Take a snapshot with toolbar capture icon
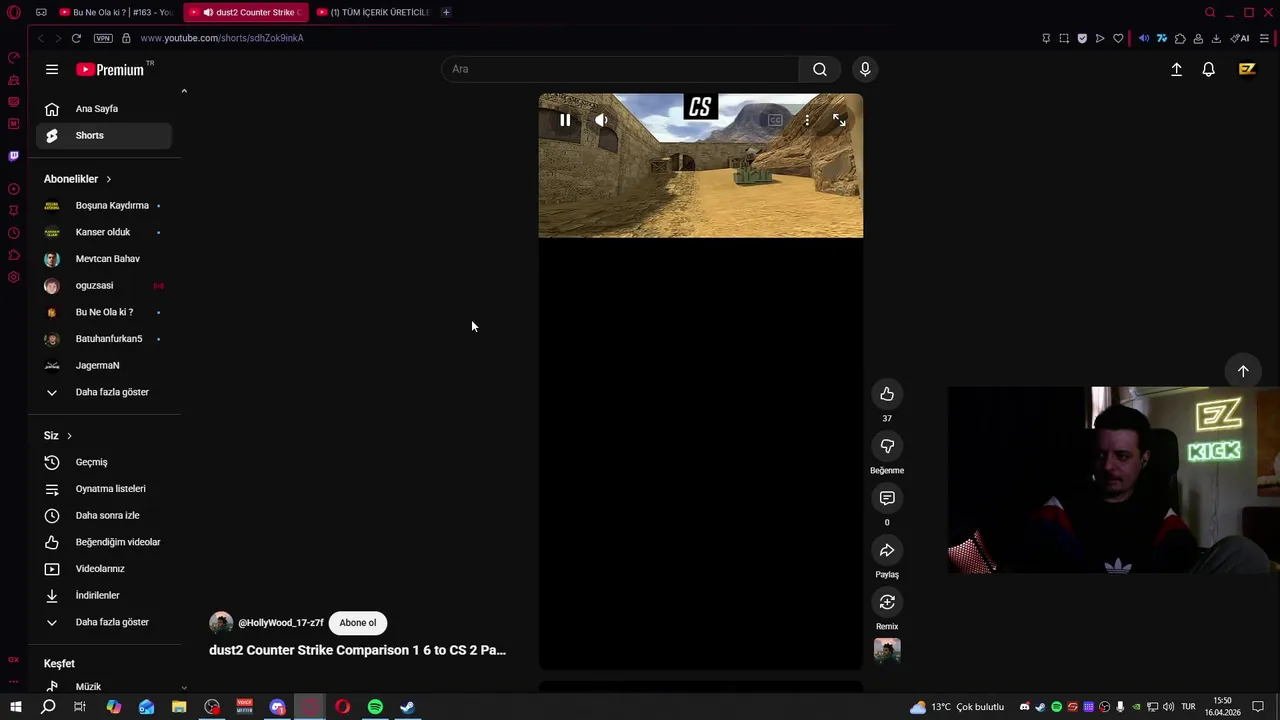Screen dimensions: 1280x720 (1064, 38)
